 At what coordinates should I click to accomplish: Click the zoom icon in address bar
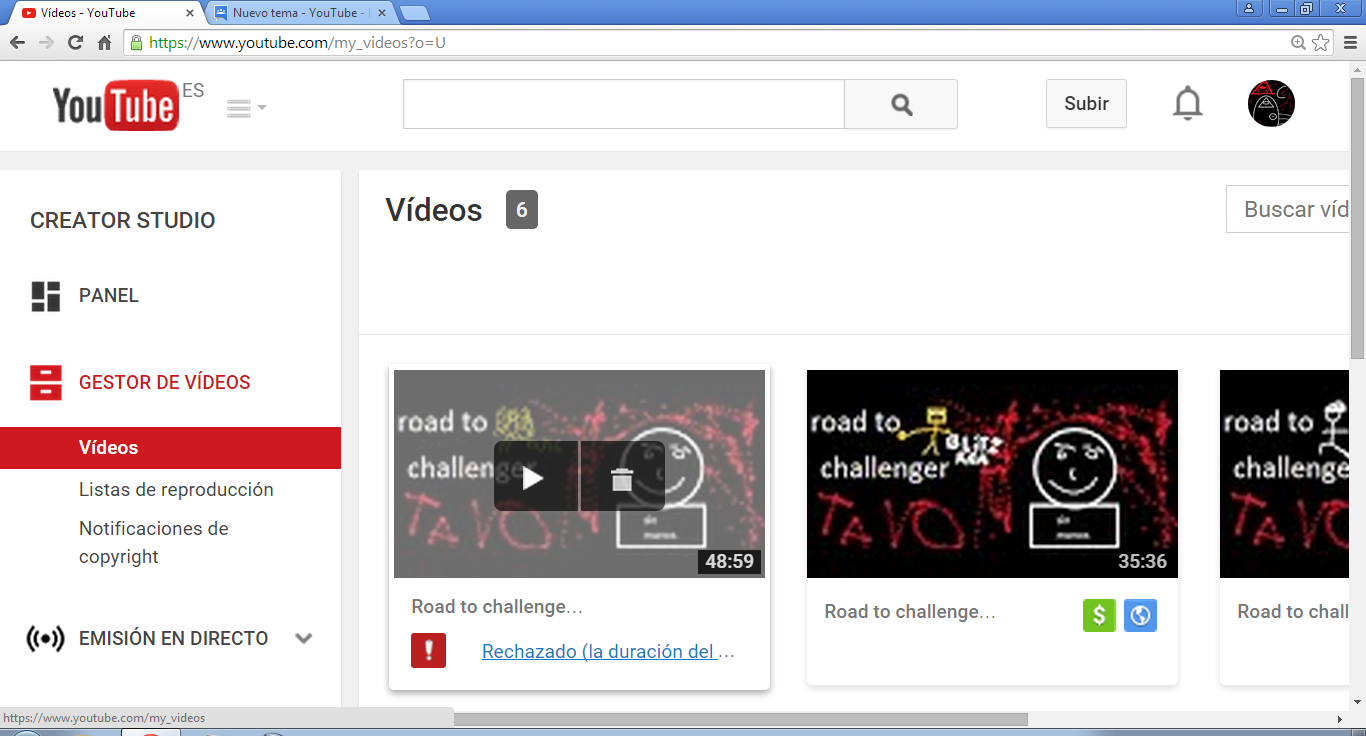[x=1298, y=43]
